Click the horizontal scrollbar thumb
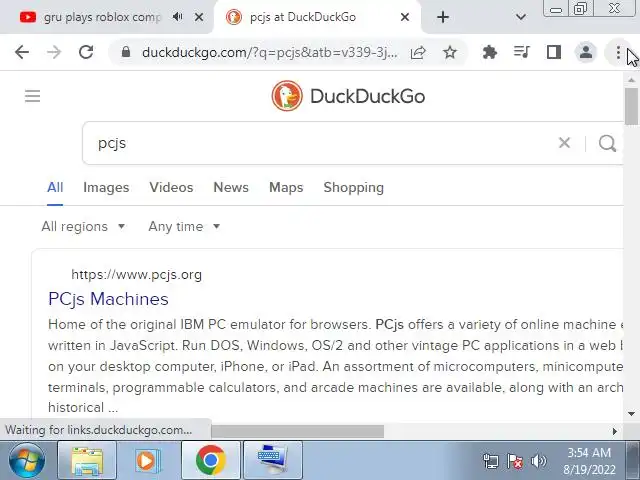Screen dimensions: 640x480 click(298, 431)
